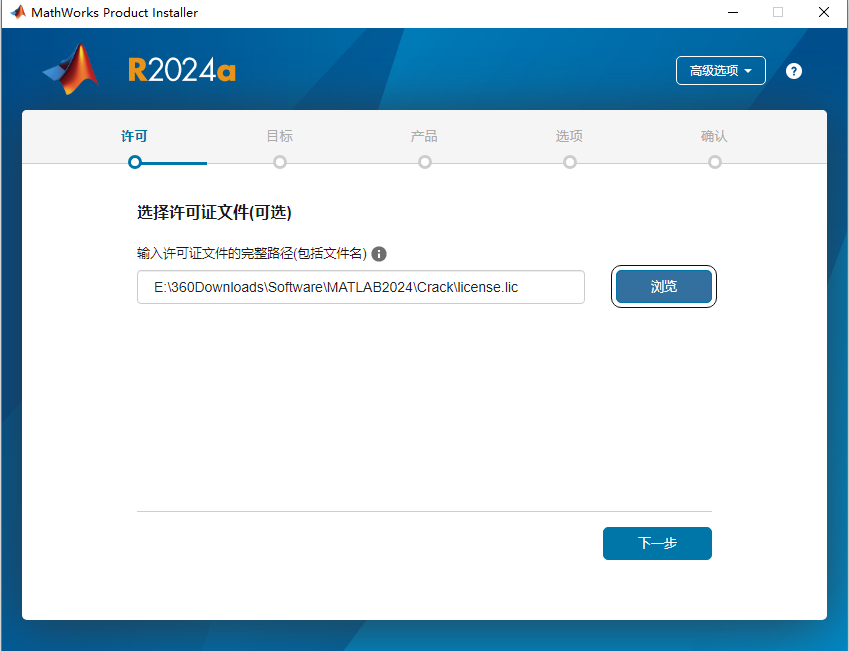The width and height of the screenshot is (849, 651).
Task: Click the help question mark icon
Action: tap(793, 71)
